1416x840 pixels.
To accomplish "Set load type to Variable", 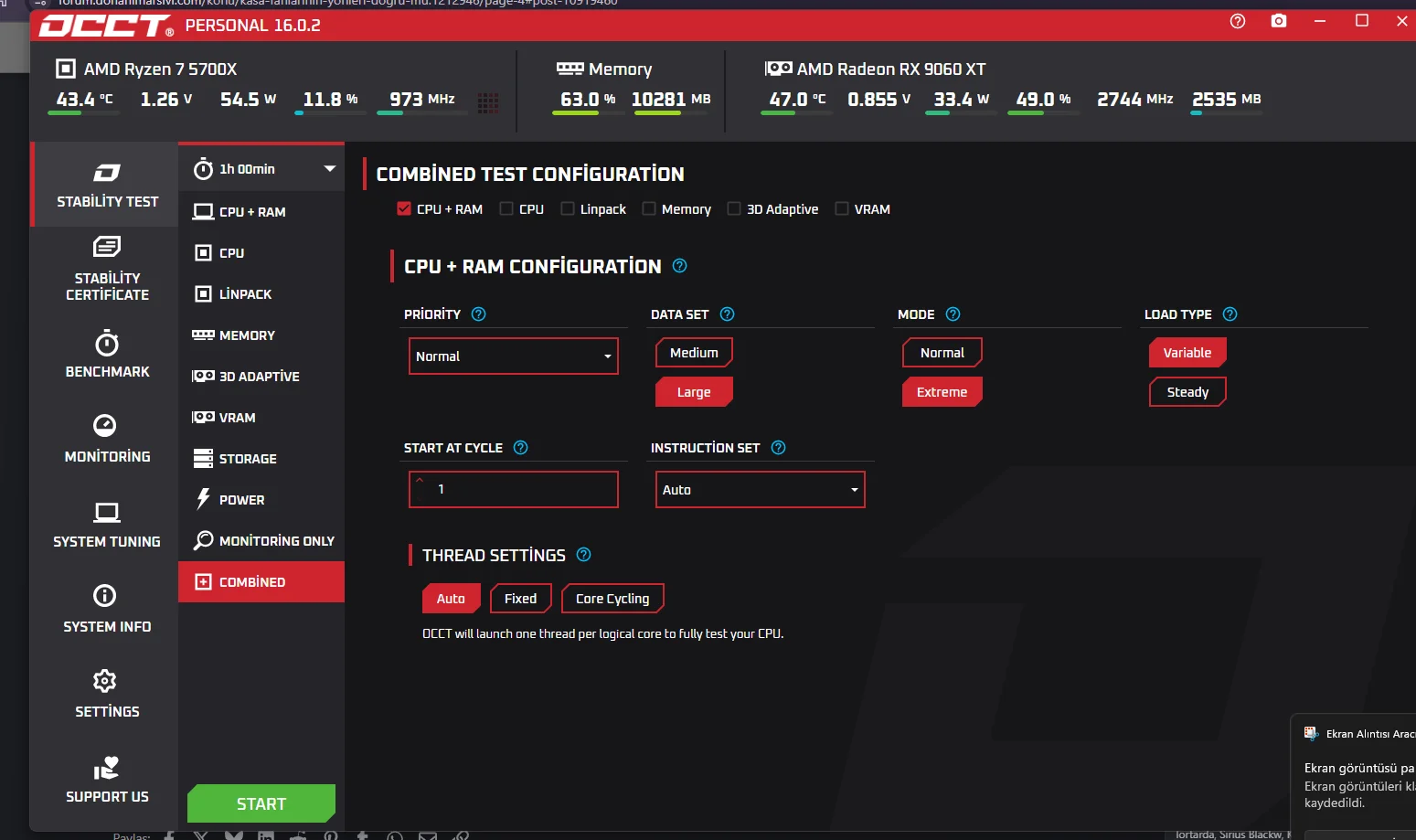I will tap(1187, 353).
